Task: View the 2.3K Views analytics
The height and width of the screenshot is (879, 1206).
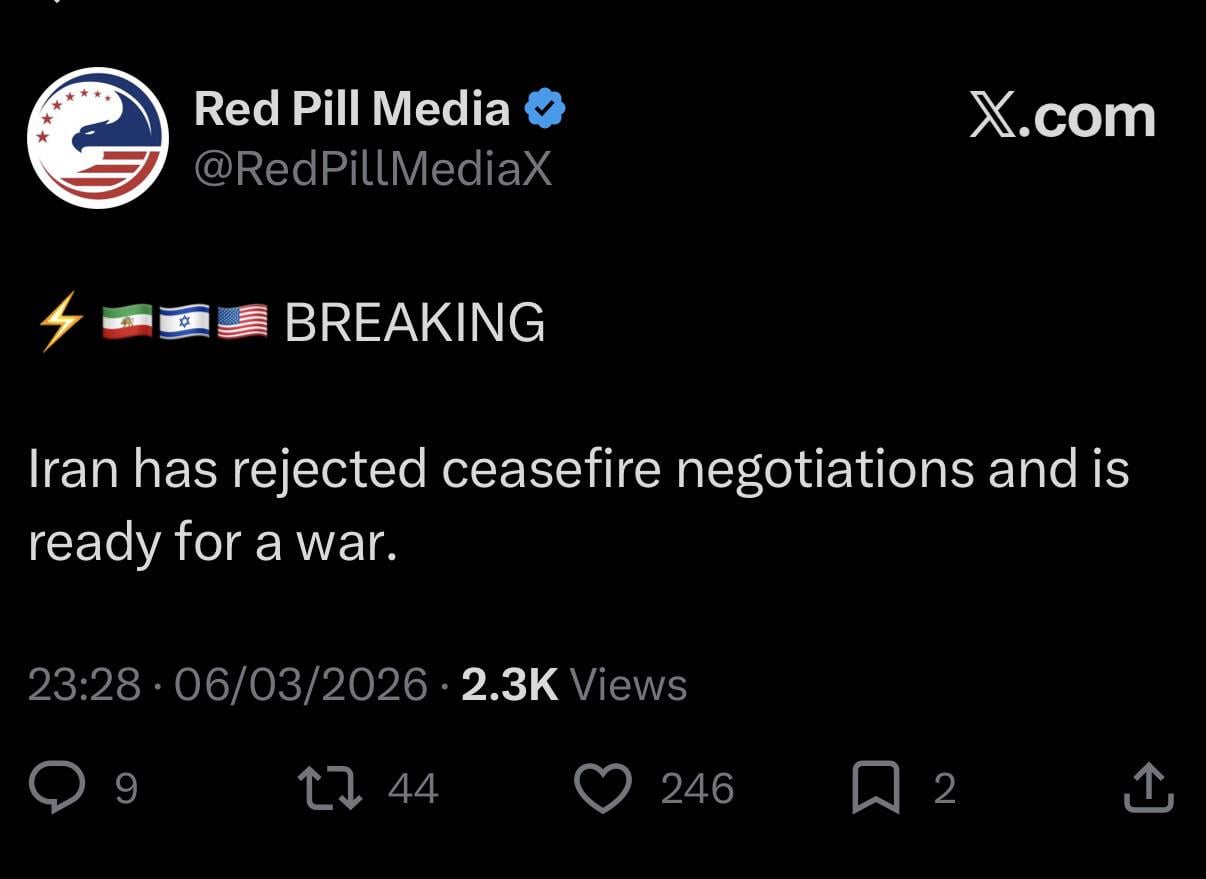Action: [x=574, y=685]
